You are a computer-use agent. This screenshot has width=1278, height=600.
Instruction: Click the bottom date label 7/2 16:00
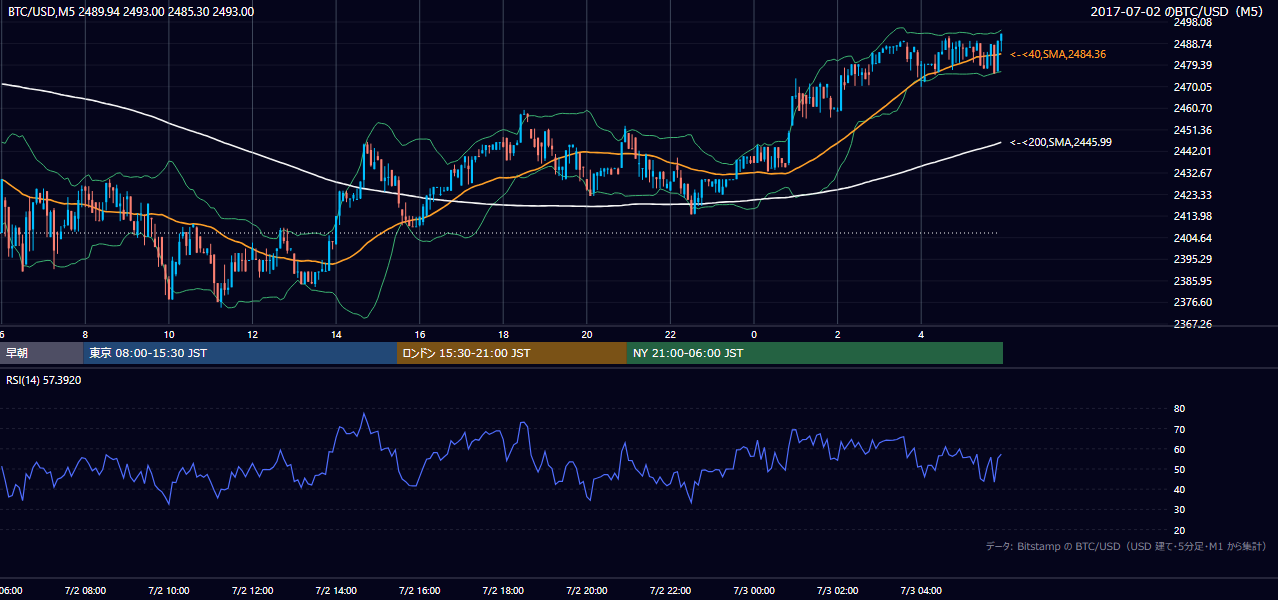(420, 591)
